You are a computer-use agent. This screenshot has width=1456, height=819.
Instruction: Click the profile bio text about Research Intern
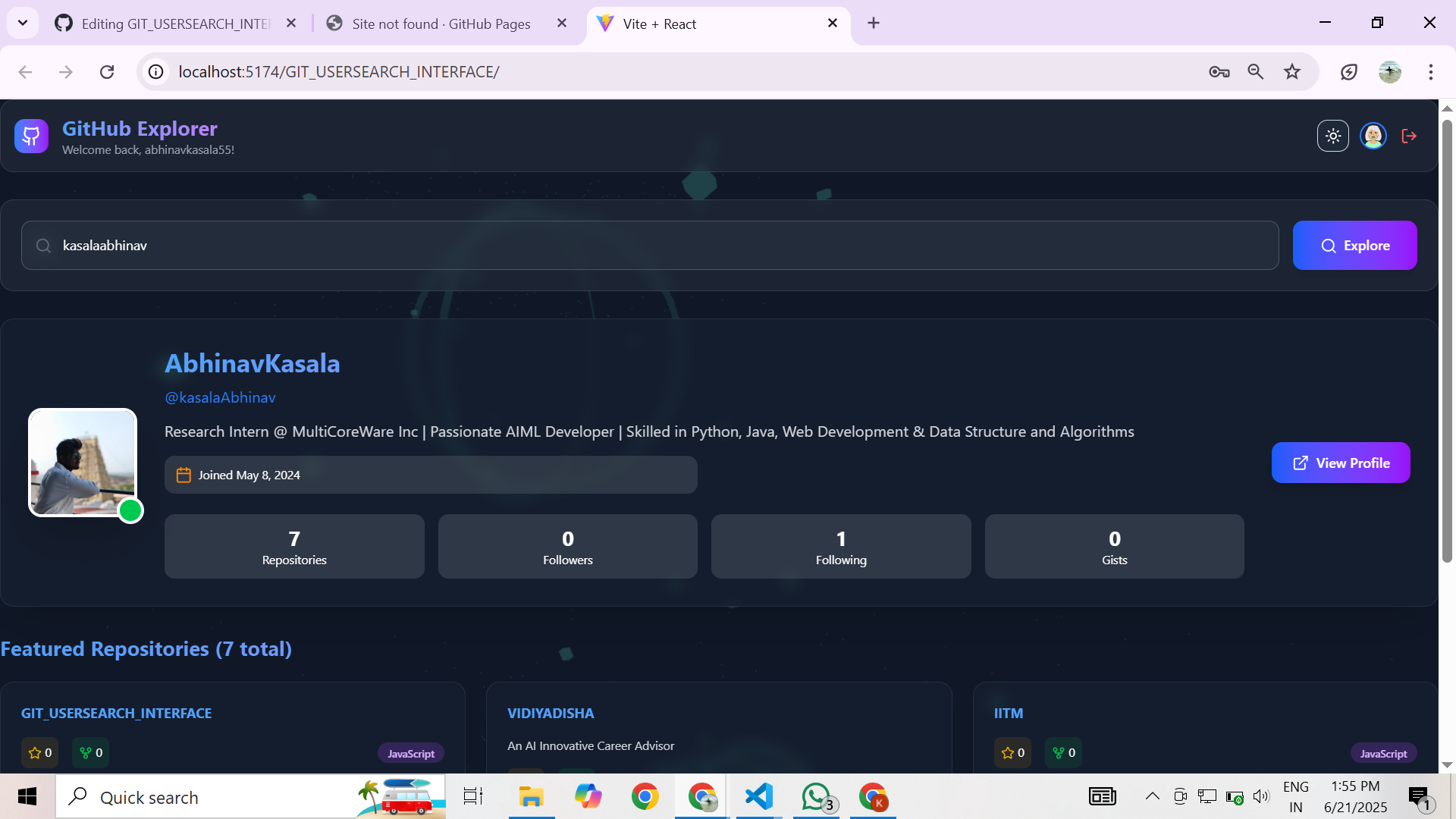click(649, 432)
